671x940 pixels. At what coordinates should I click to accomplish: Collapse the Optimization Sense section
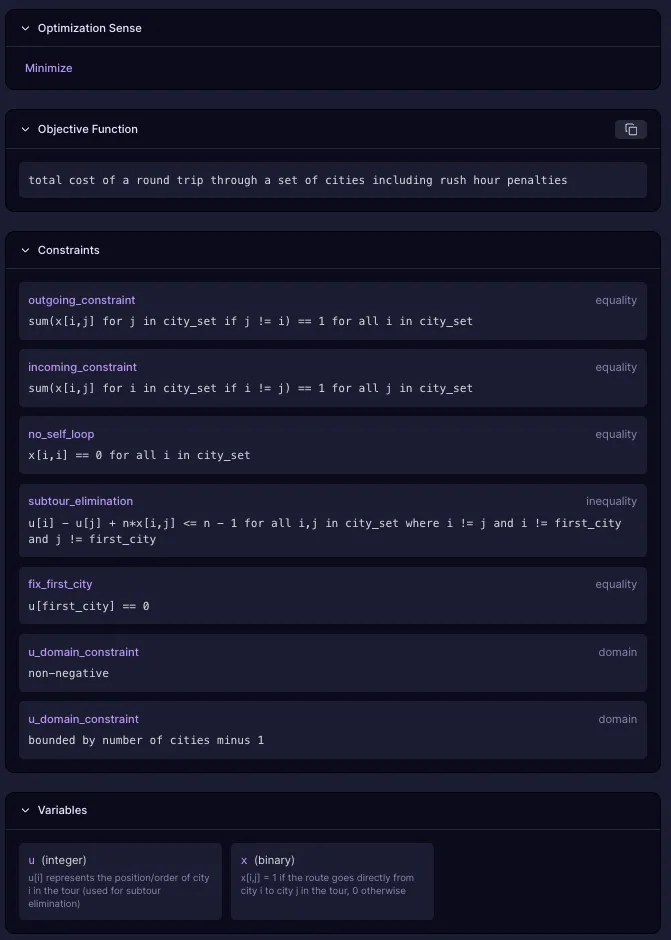pos(26,28)
